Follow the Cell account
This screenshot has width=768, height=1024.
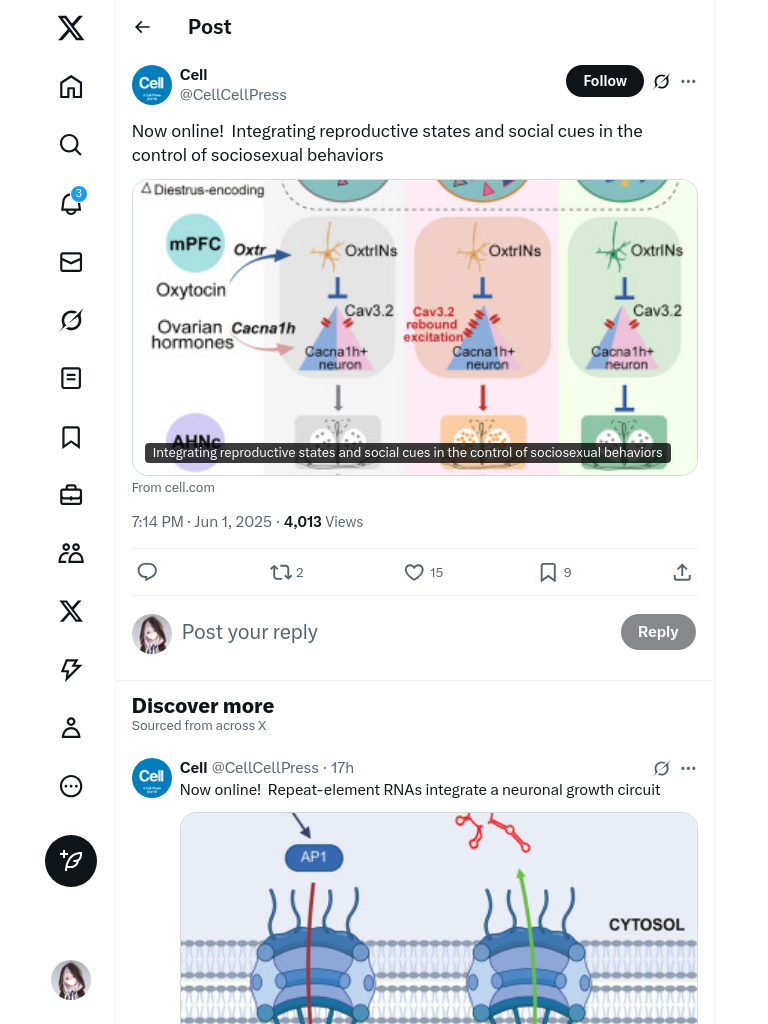click(604, 81)
